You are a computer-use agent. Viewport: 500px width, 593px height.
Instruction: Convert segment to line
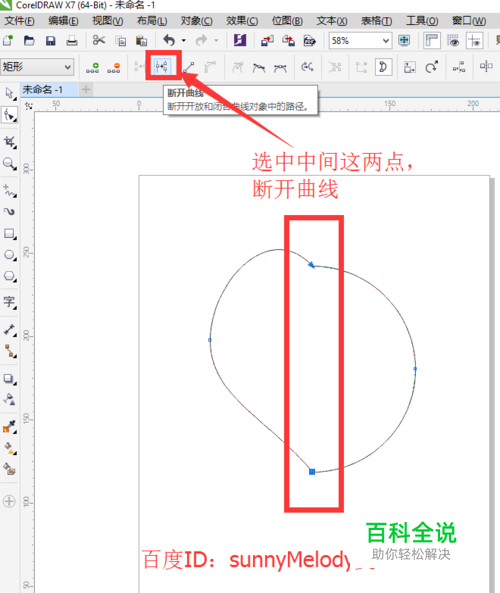pyautogui.click(x=188, y=68)
